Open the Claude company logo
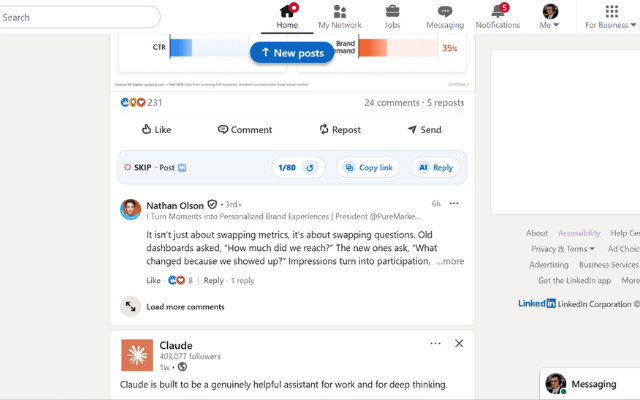This screenshot has width=640, height=400. pos(137,355)
